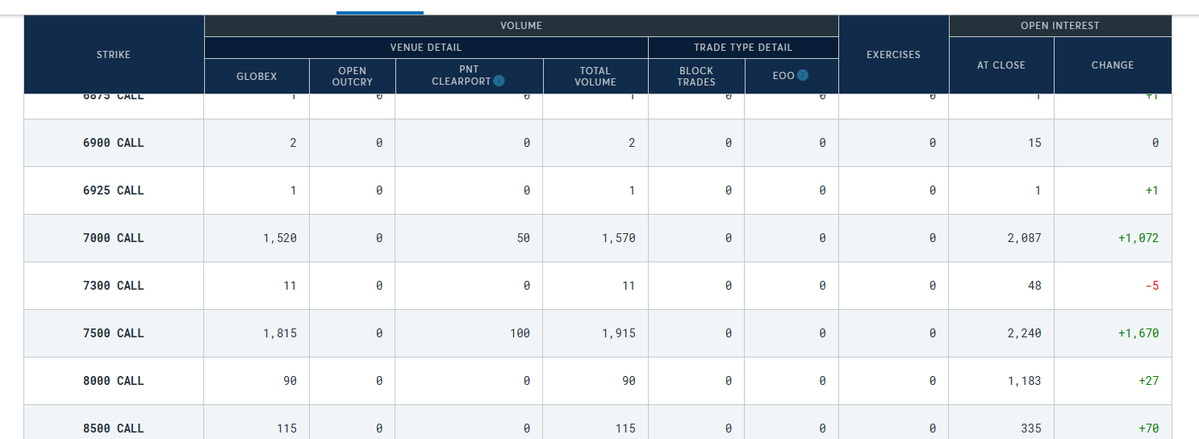Select the 6925 CALL strike row label
The height and width of the screenshot is (439, 1199).
pyautogui.click(x=113, y=190)
